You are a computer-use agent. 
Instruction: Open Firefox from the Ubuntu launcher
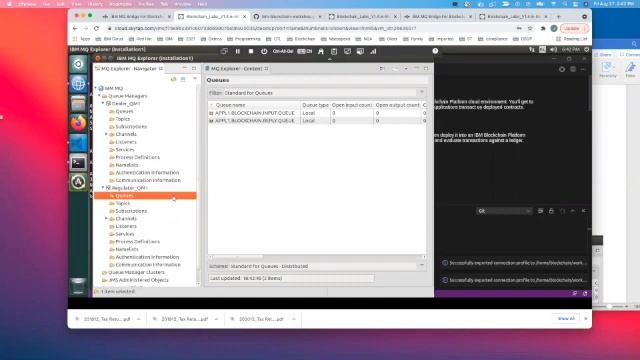click(78, 123)
